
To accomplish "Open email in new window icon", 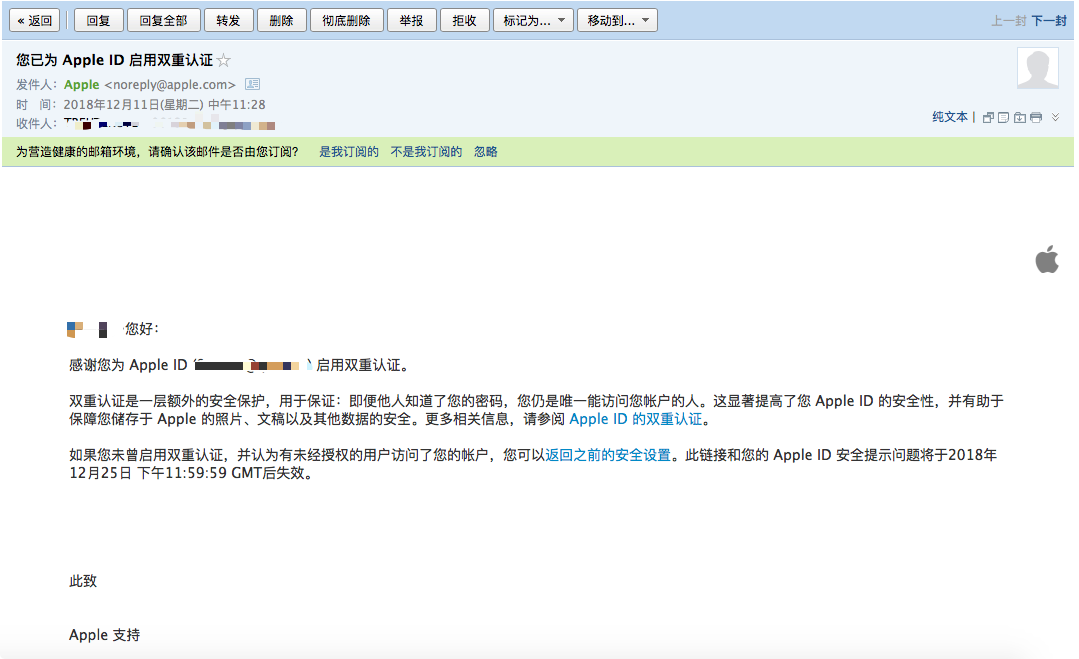I will point(988,118).
